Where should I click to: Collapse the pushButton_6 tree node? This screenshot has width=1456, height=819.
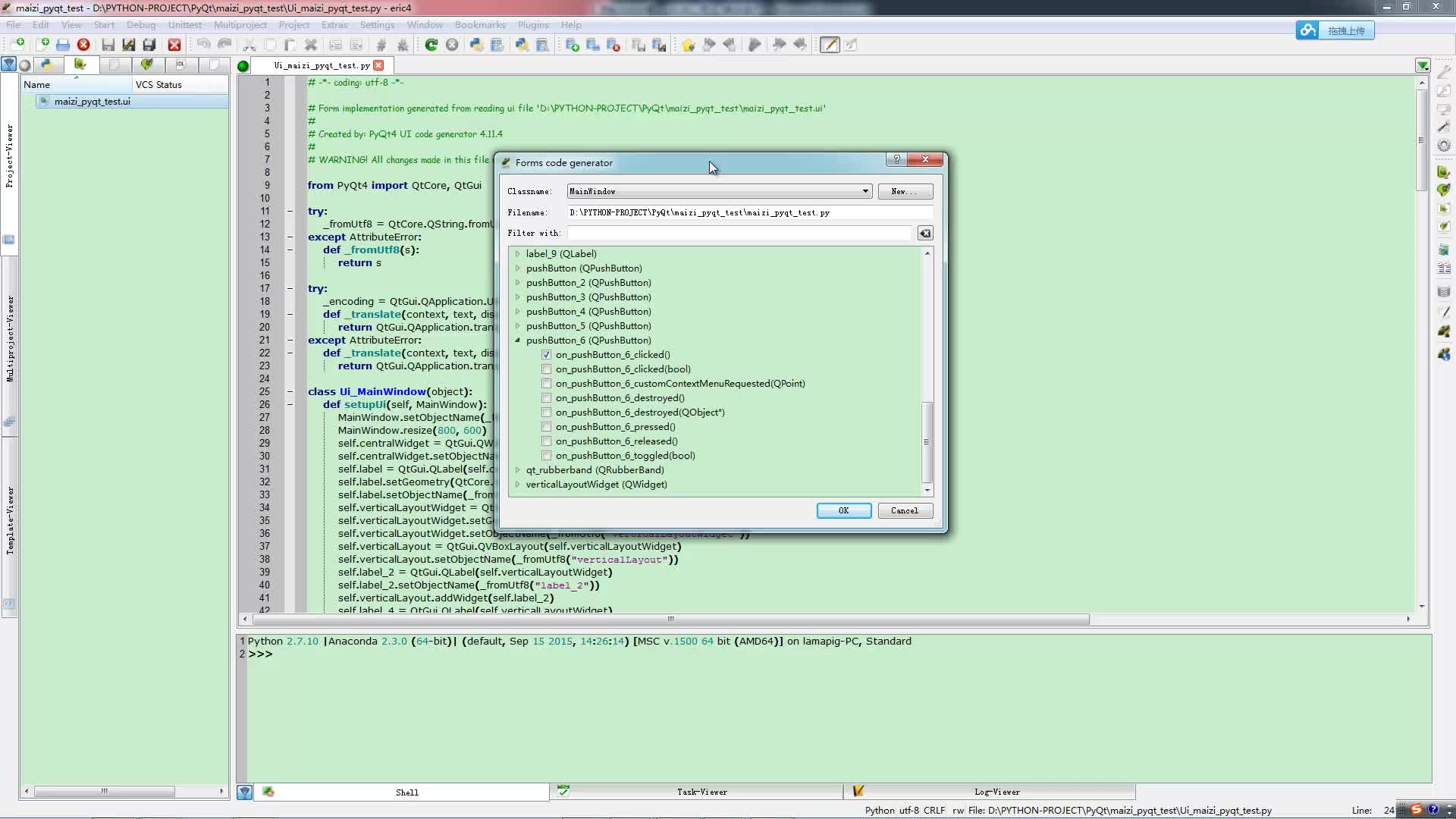(x=518, y=340)
